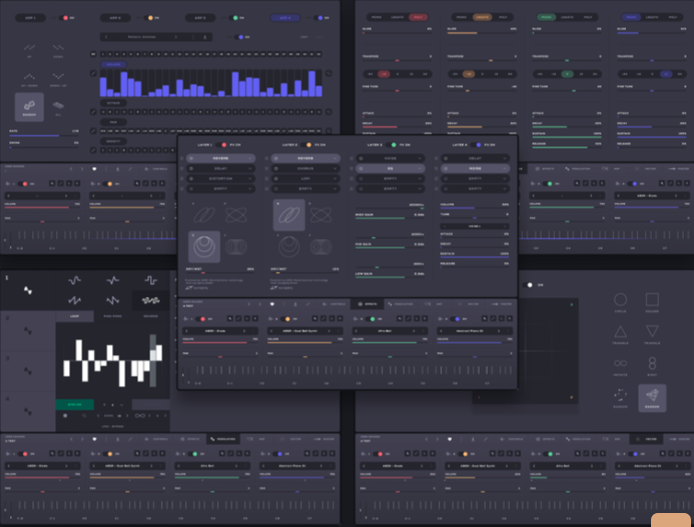694x527 pixels.
Task: Toggle ARP 4 on/off switch
Action: pos(319,18)
